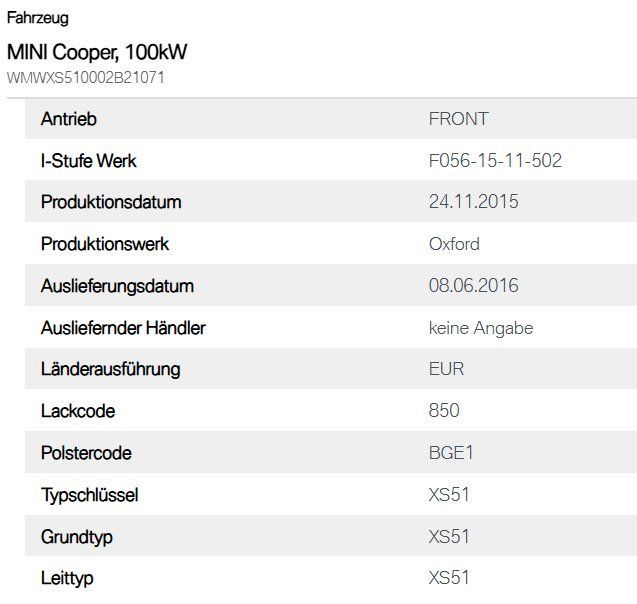
Task: Select delivery date 08.06.2016
Action: (x=473, y=286)
